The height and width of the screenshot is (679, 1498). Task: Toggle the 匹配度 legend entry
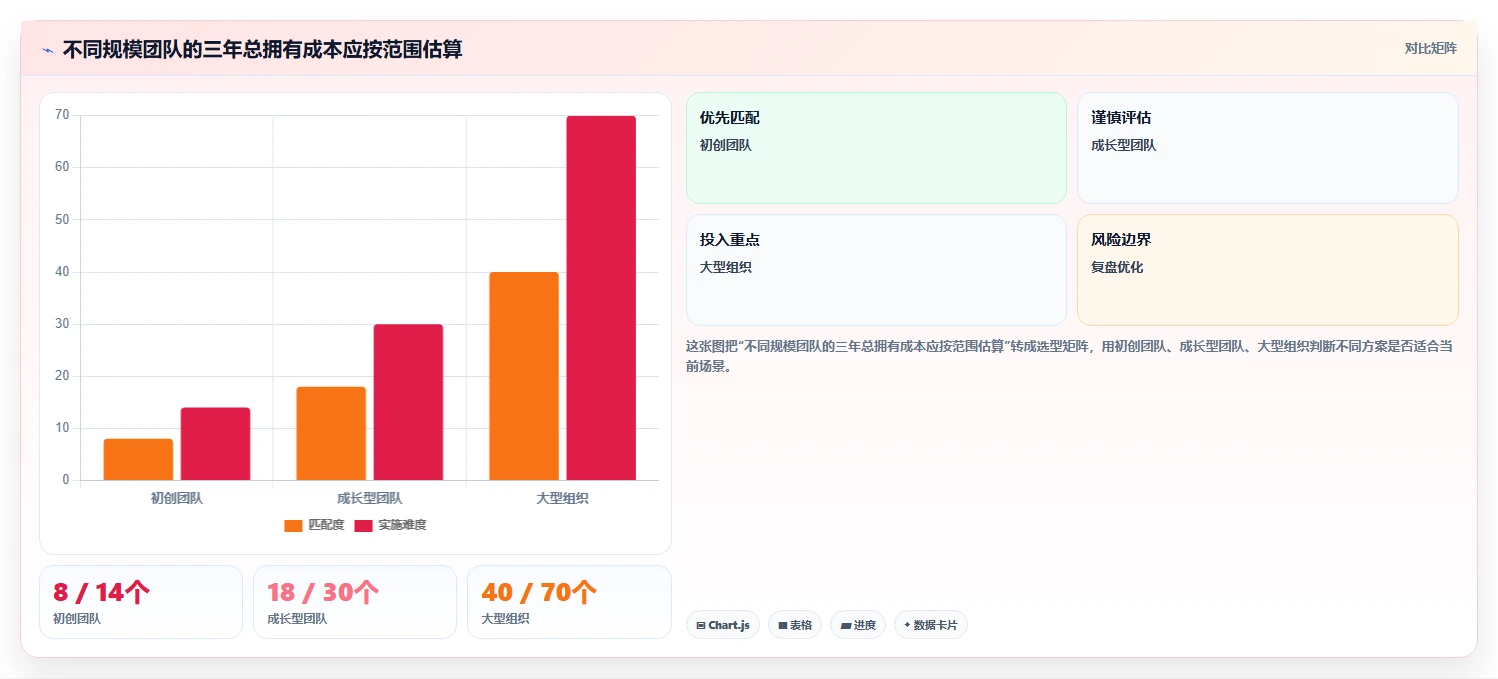point(314,525)
